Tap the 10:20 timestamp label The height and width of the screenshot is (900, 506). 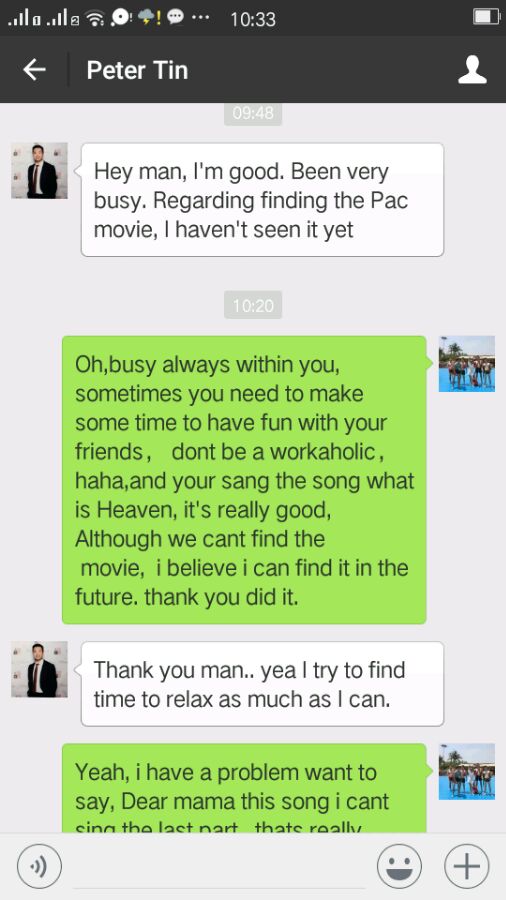click(253, 305)
